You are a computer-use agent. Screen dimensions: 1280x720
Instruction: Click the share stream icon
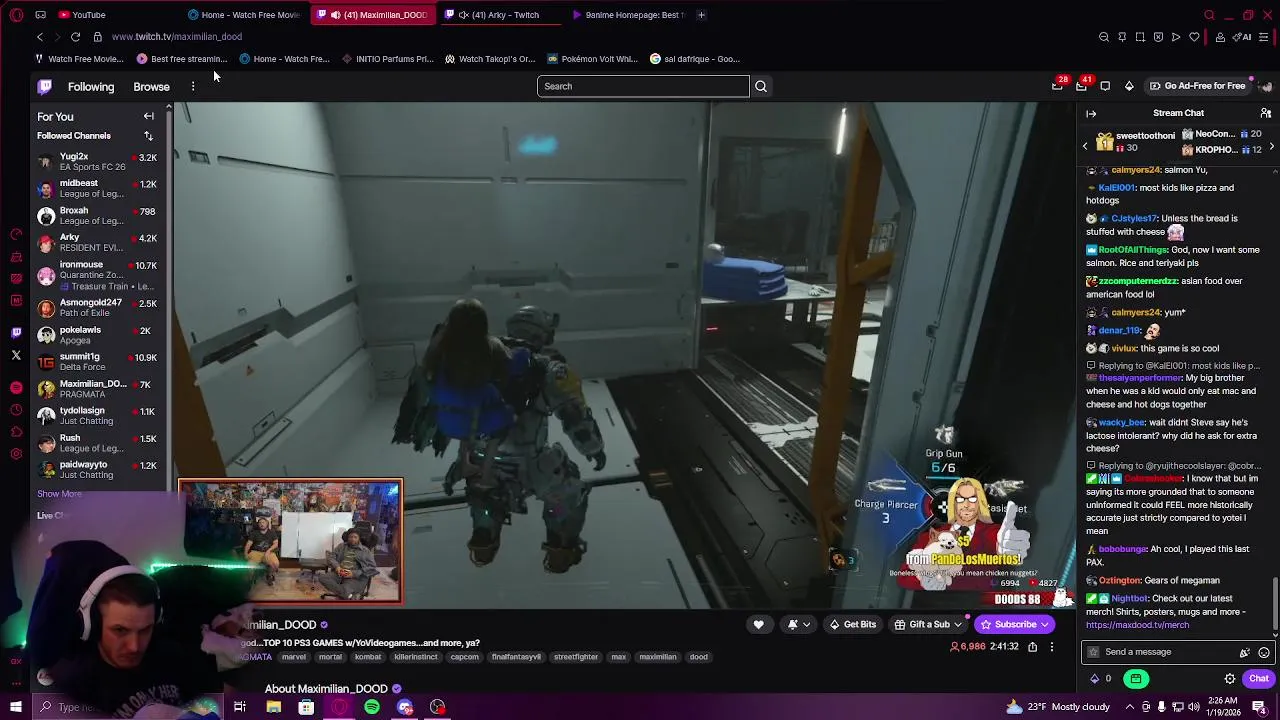pyautogui.click(x=1032, y=647)
